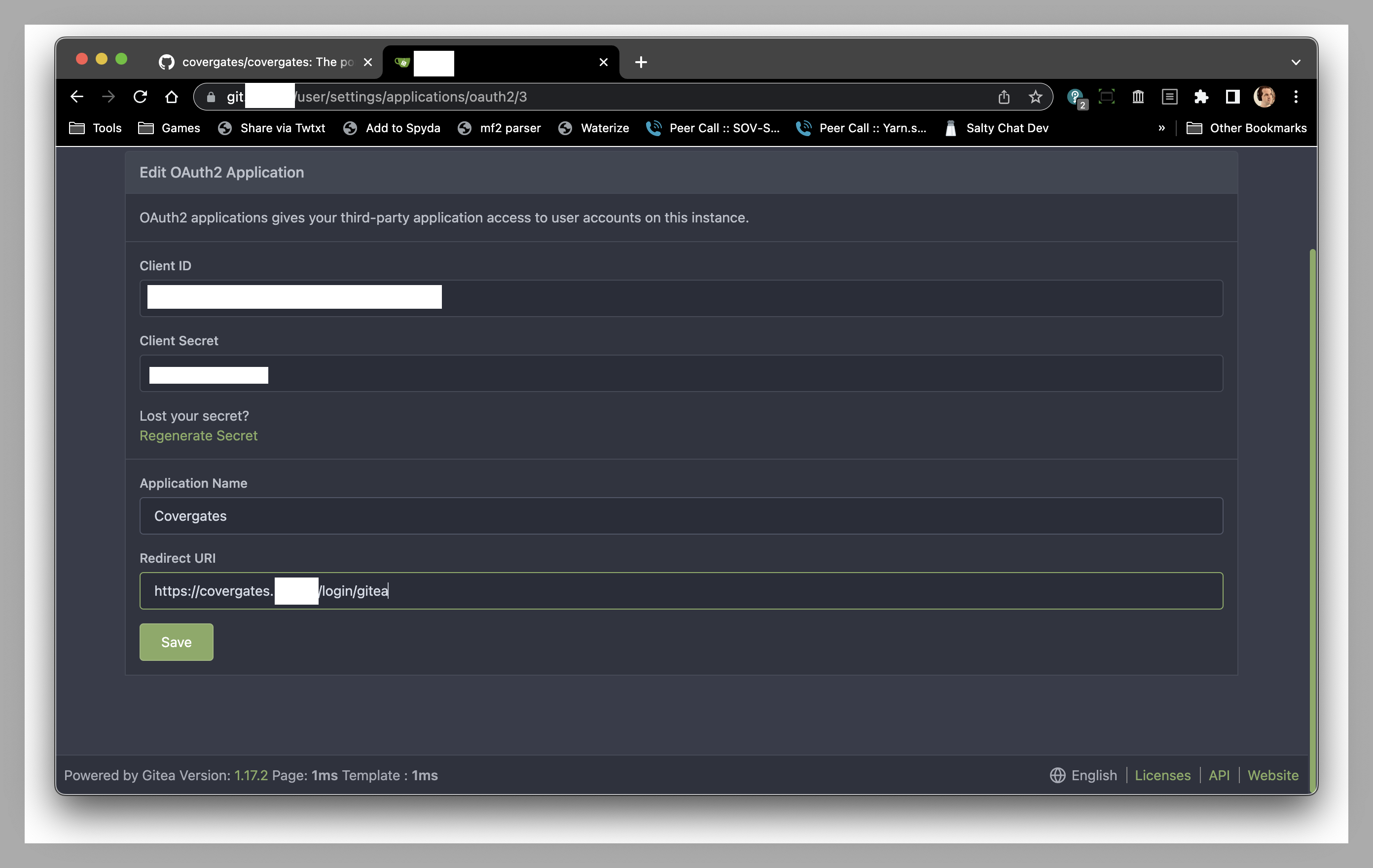Open the browser profile avatar

(1265, 97)
